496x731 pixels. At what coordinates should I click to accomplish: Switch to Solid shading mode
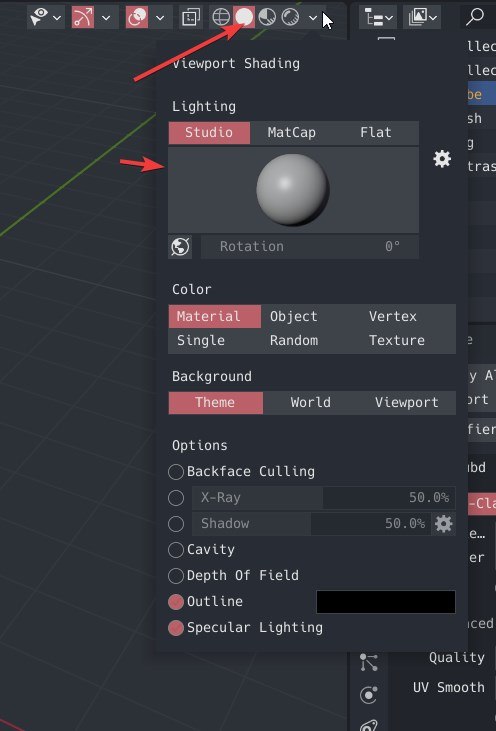click(x=244, y=18)
